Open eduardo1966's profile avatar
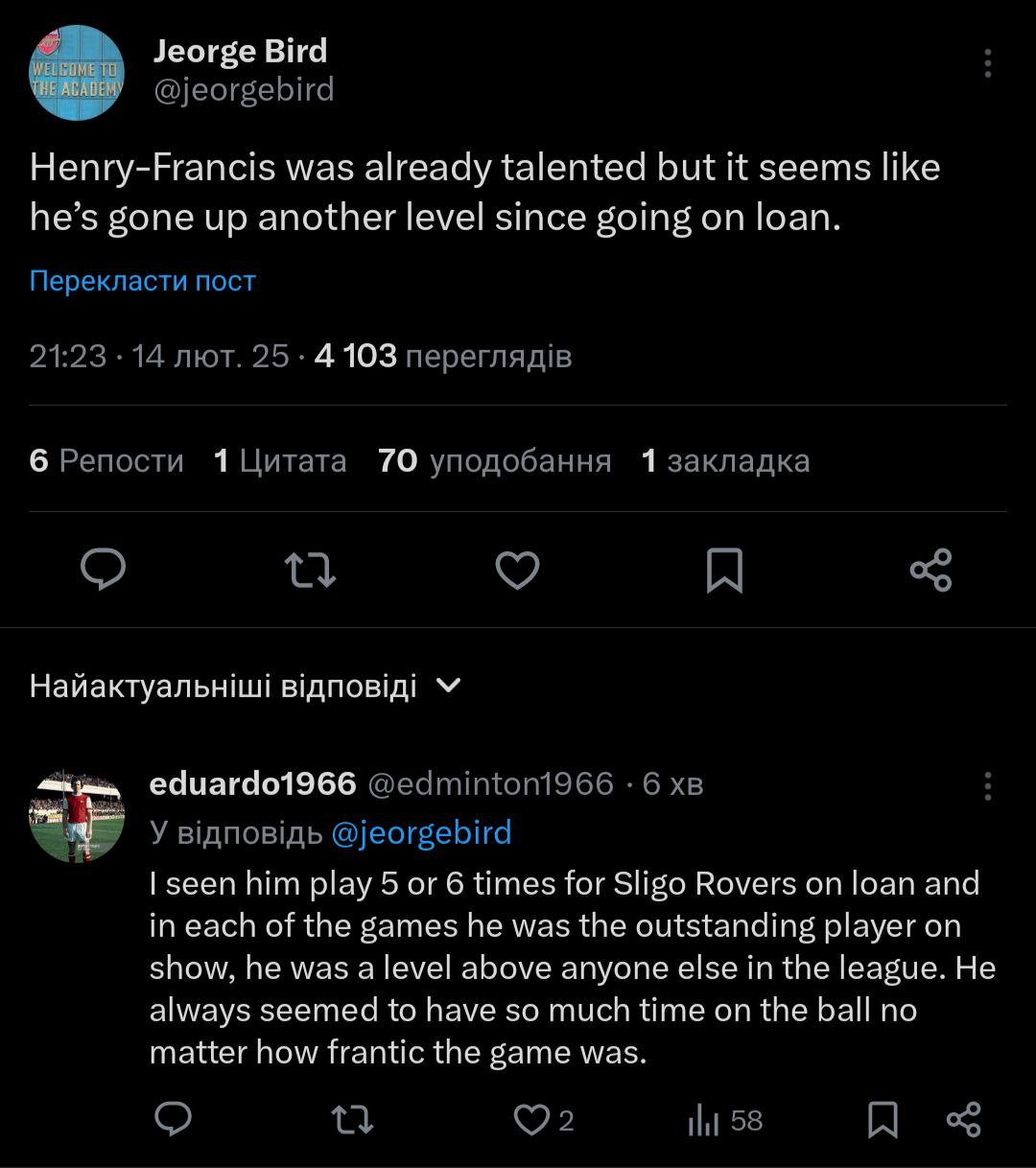Image resolution: width=1036 pixels, height=1168 pixels. pyautogui.click(x=77, y=814)
